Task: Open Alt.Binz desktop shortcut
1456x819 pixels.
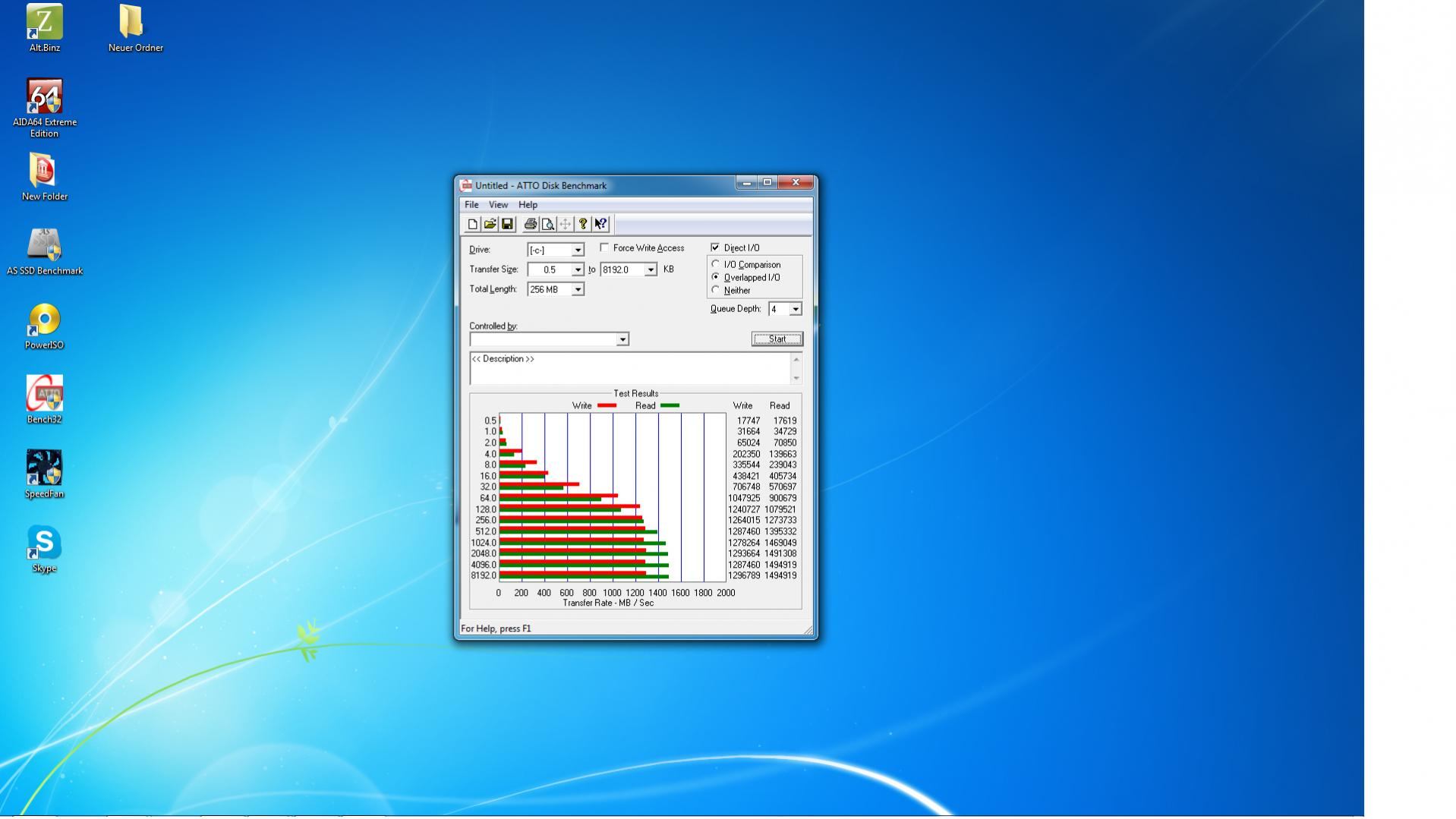Action: pyautogui.click(x=45, y=29)
